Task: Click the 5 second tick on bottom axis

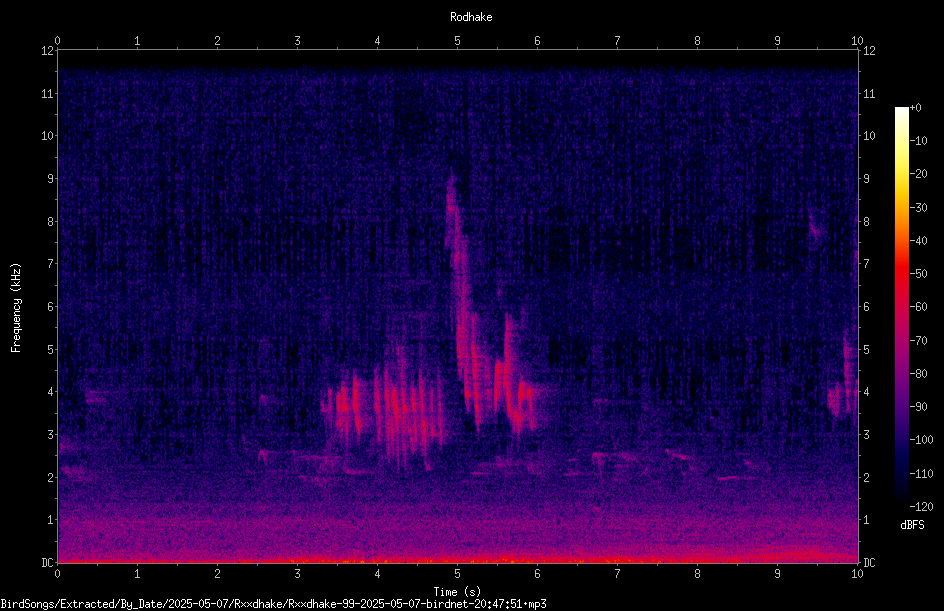Action: point(458,574)
